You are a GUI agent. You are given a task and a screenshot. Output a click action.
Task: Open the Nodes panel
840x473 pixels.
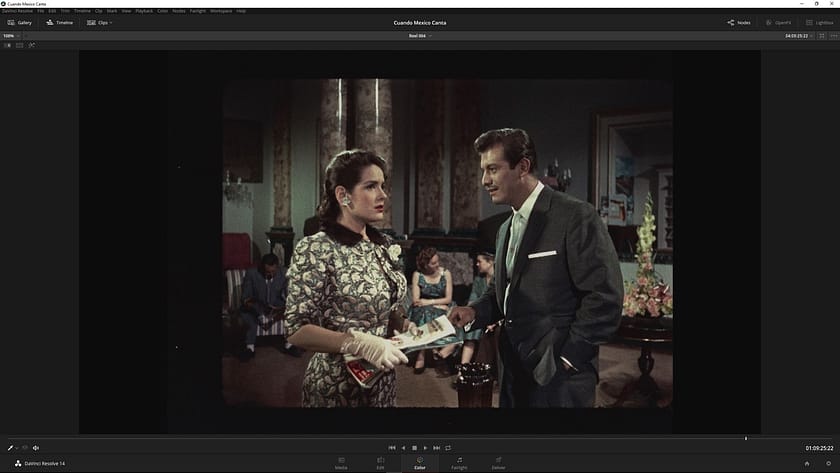[739, 22]
